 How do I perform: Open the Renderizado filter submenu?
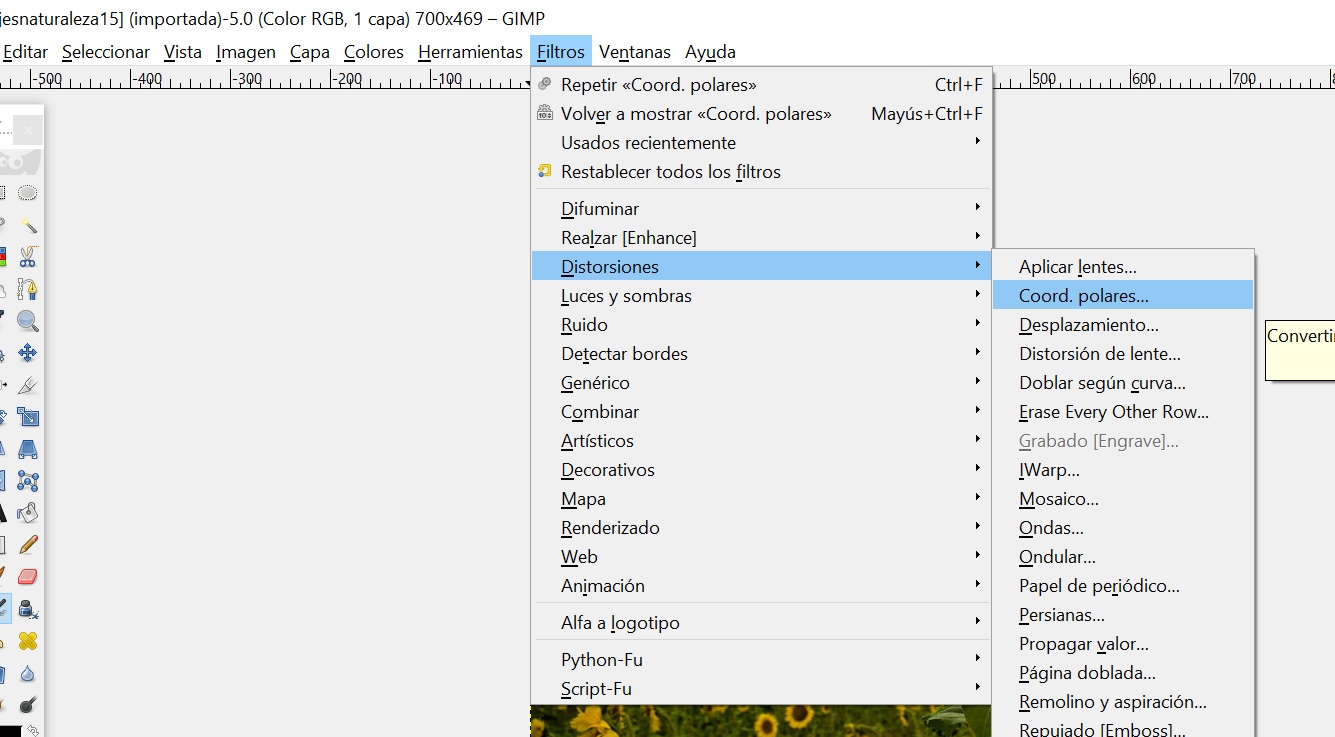[761, 527]
